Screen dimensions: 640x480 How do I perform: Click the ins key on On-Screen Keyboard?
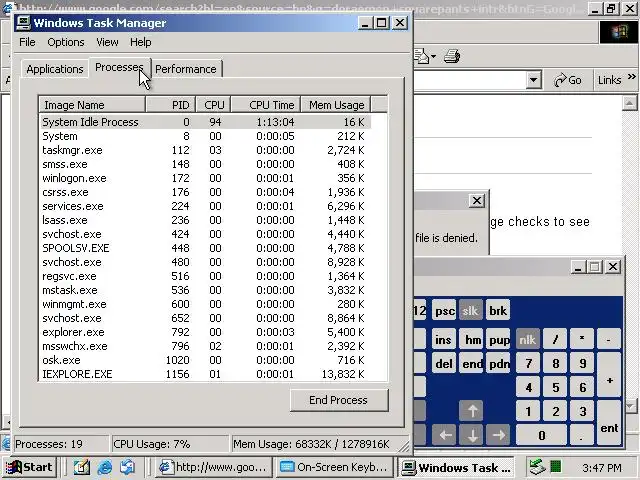point(443,339)
